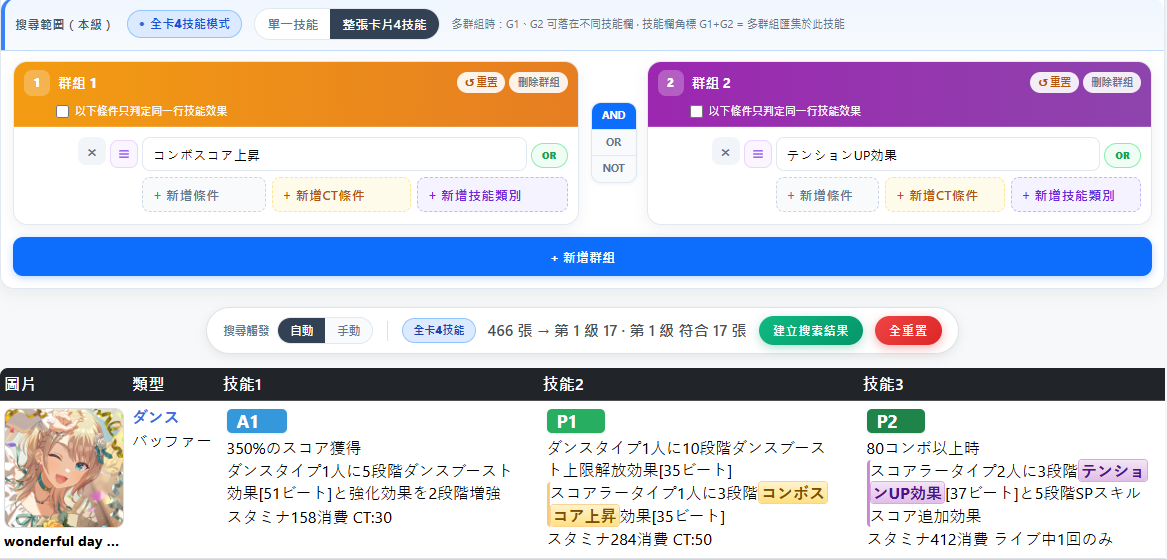
Task: Add a condition in 群組 2
Action: point(827,195)
